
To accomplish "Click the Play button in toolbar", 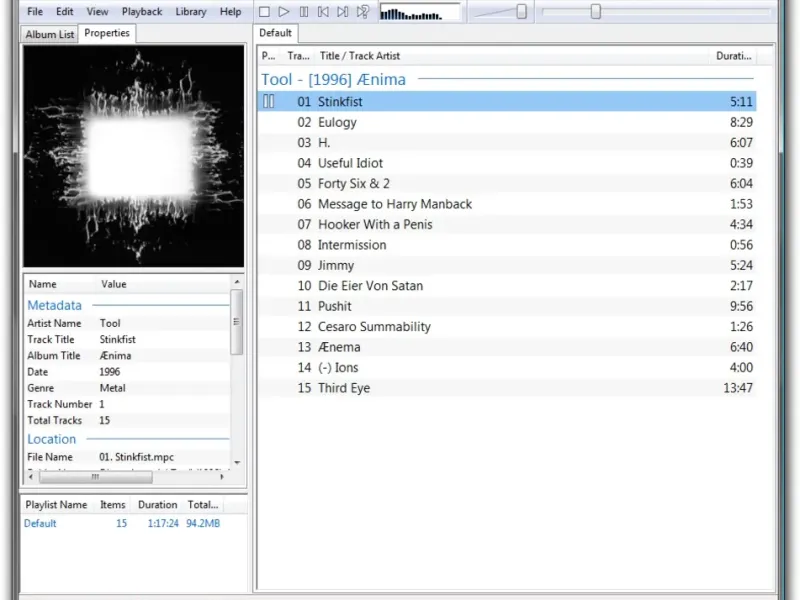I will point(284,12).
